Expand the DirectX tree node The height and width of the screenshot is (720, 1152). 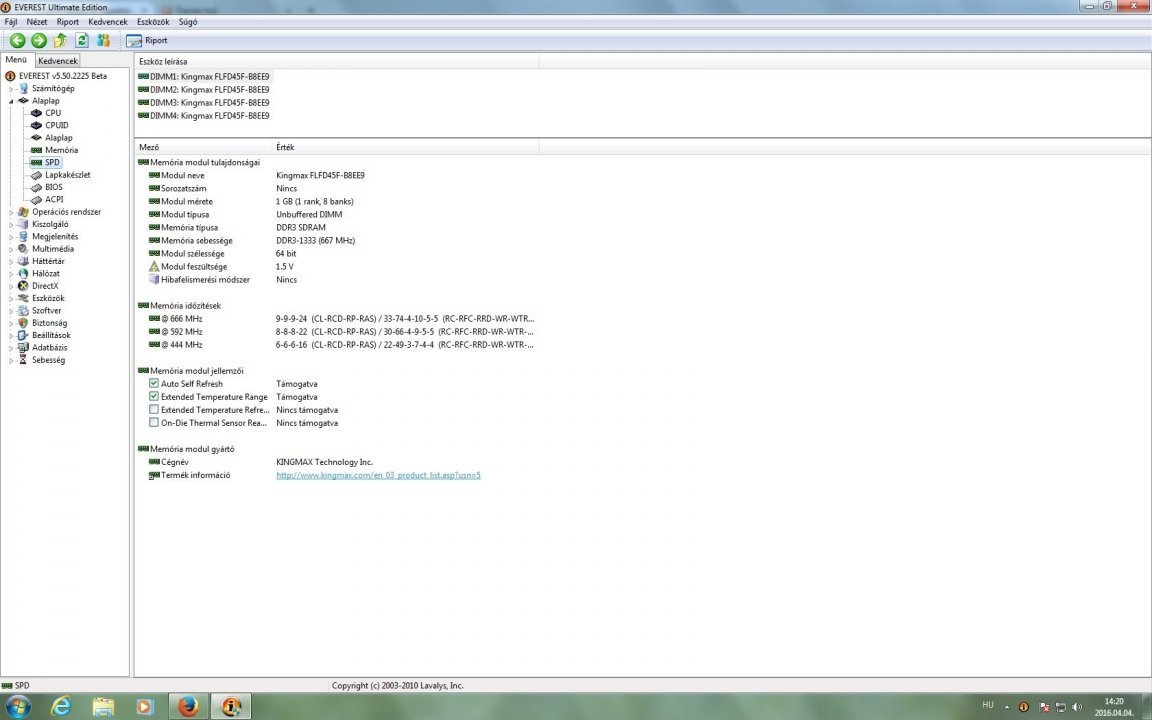[x=11, y=286]
